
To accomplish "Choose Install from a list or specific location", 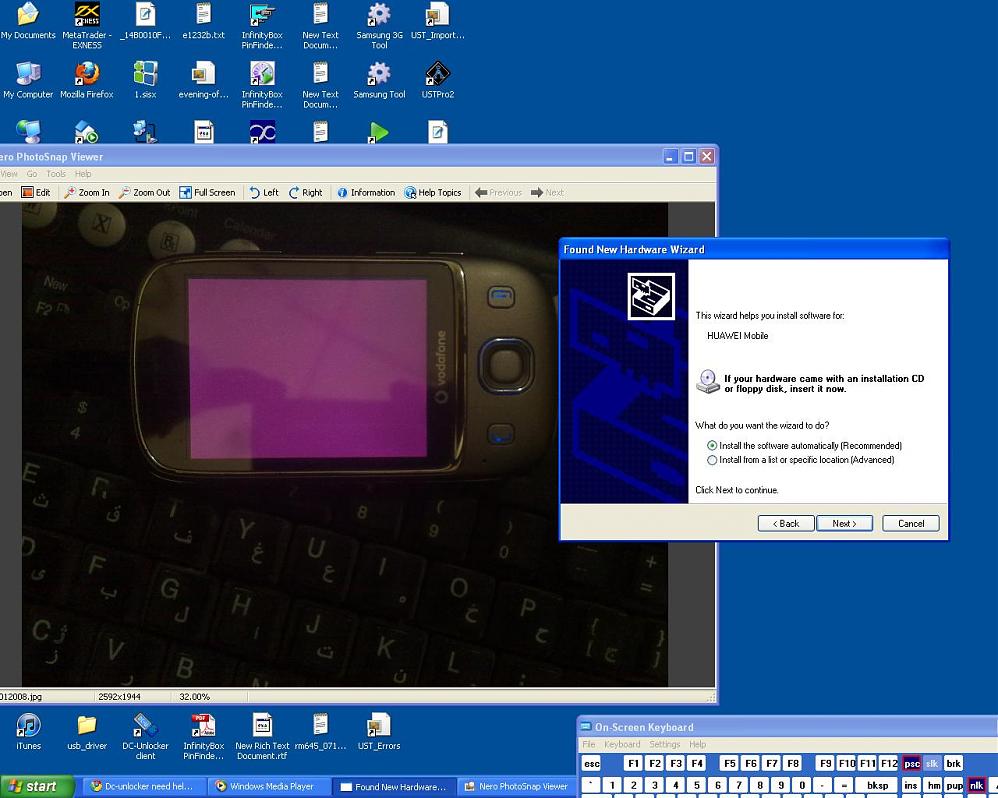I will pos(712,460).
